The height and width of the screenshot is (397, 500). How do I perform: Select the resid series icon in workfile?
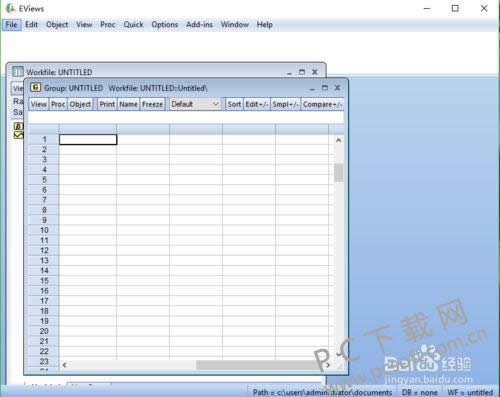[x=18, y=135]
